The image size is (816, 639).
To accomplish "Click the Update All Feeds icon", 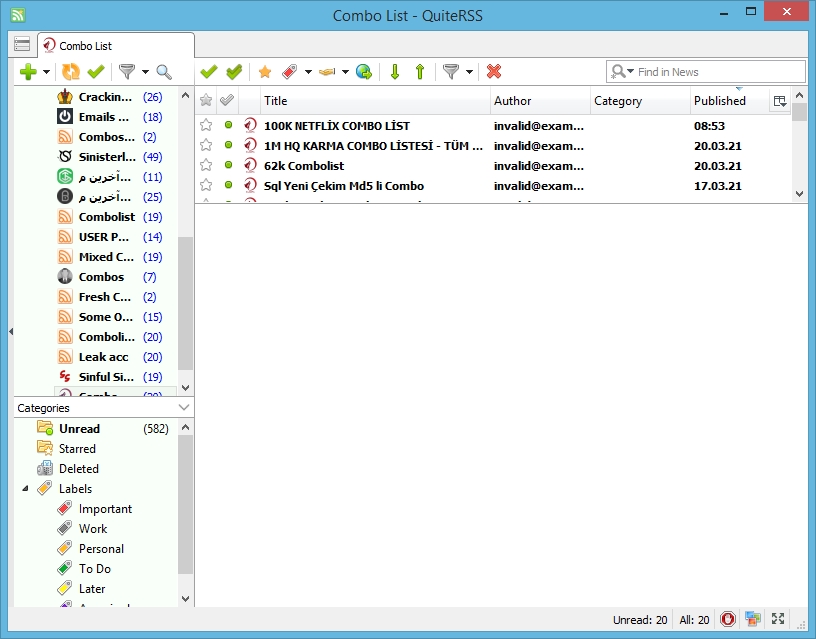I will point(70,72).
